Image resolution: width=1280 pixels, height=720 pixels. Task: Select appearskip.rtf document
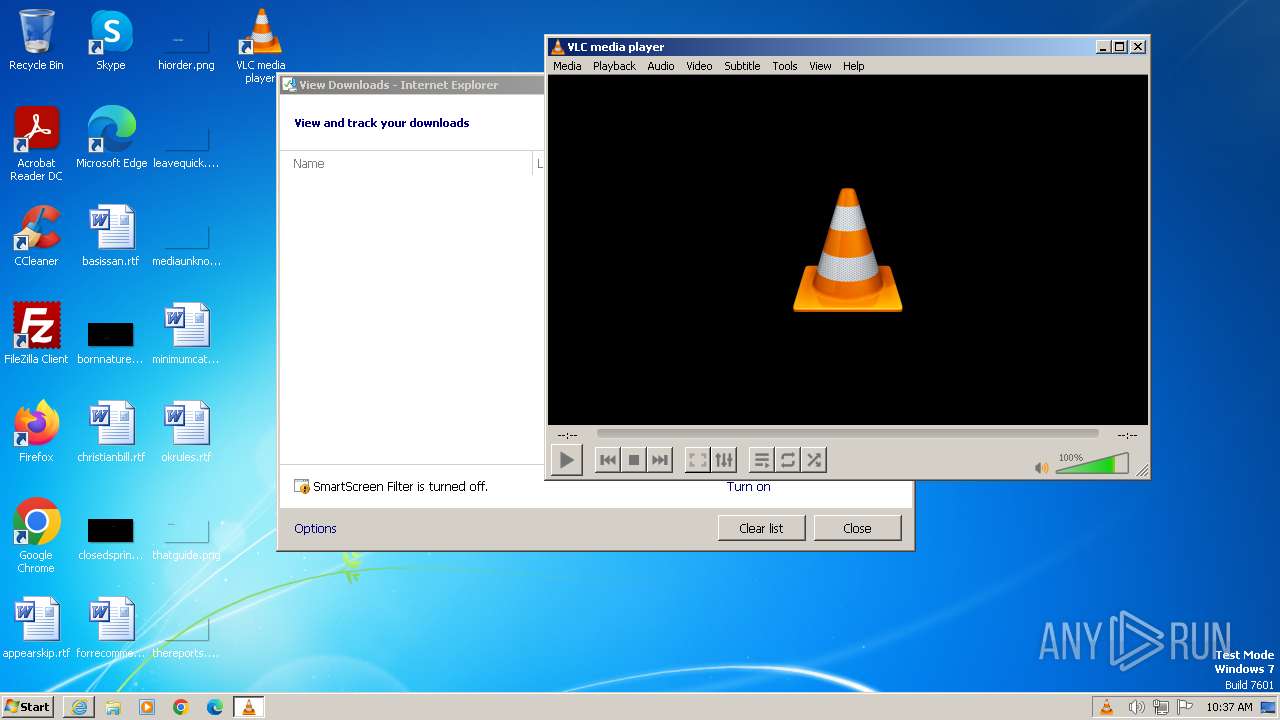coord(36,629)
